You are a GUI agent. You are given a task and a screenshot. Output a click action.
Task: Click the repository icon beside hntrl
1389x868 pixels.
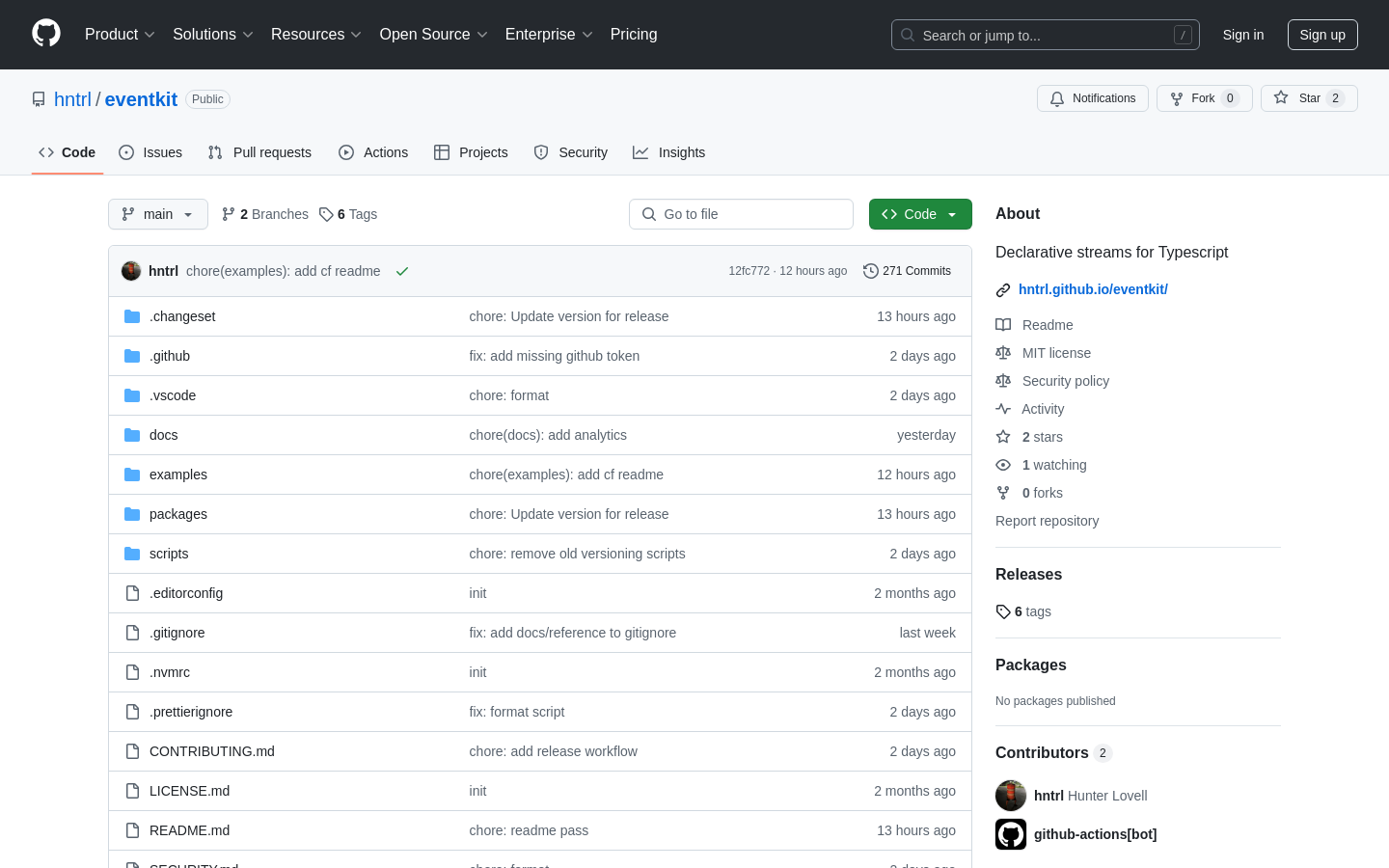coord(39,99)
